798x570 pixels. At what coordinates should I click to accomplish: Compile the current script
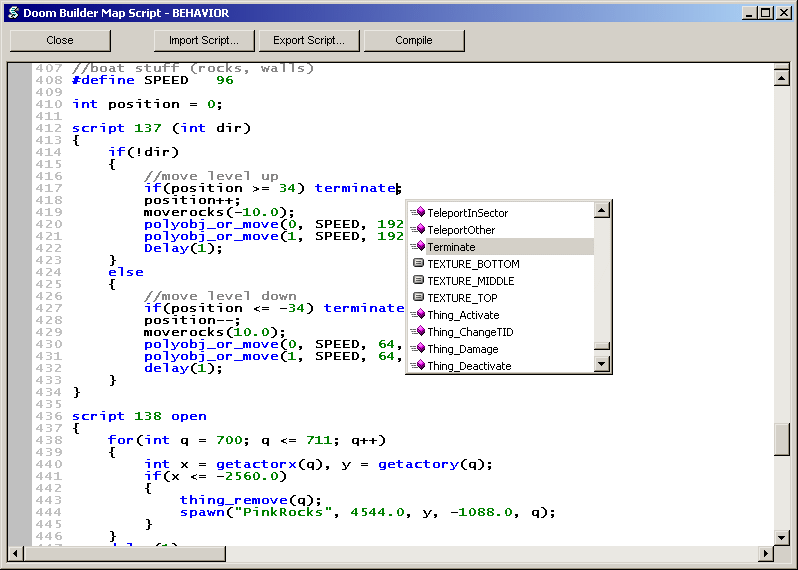(x=414, y=41)
